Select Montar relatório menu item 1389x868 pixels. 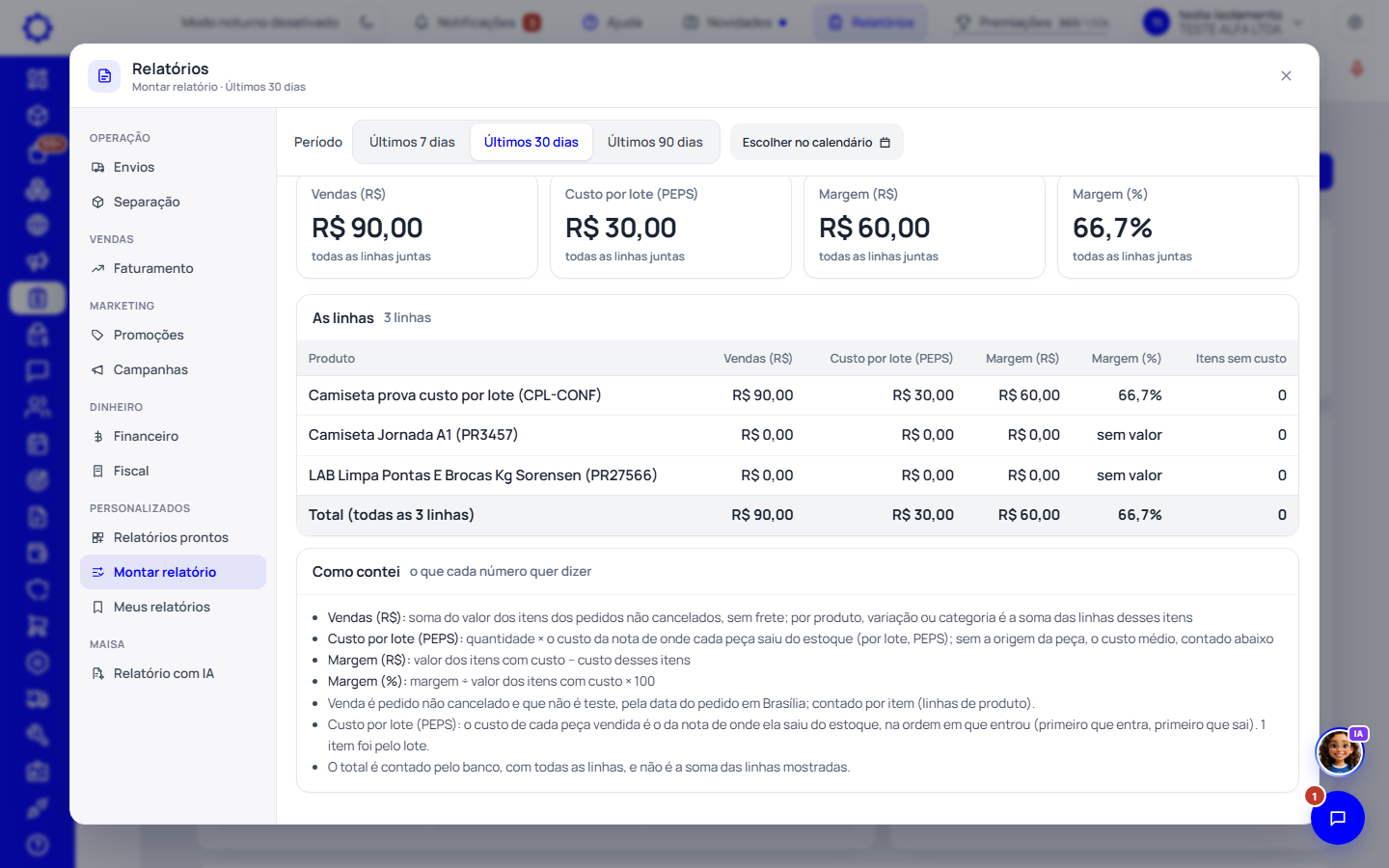coord(173,572)
